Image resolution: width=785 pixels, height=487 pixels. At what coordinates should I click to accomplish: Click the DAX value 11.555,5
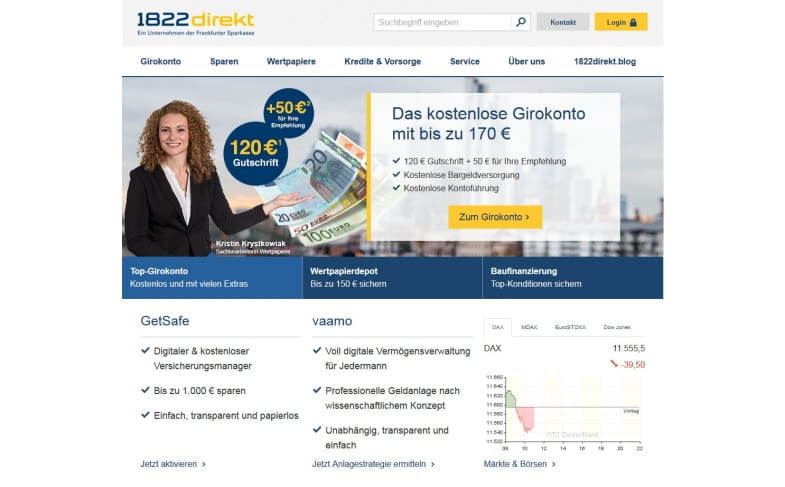629,348
